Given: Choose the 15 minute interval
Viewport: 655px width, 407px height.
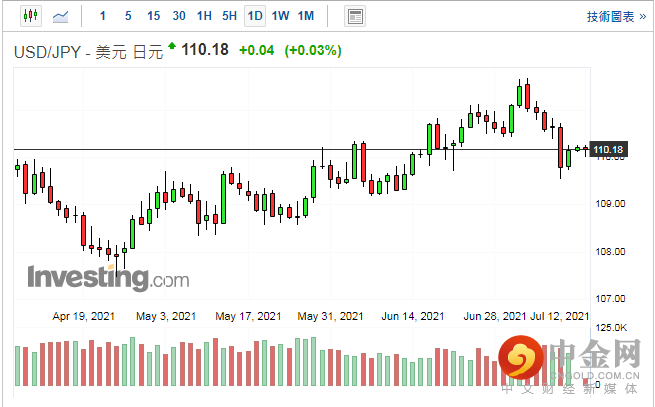Looking at the screenshot, I should tap(153, 16).
